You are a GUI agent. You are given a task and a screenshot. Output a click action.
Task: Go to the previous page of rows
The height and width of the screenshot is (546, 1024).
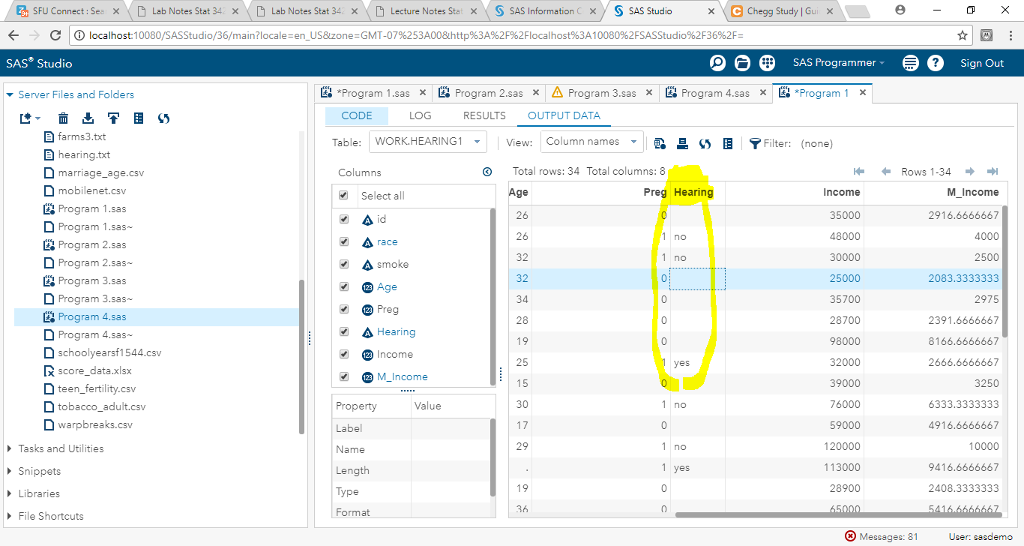click(x=886, y=171)
